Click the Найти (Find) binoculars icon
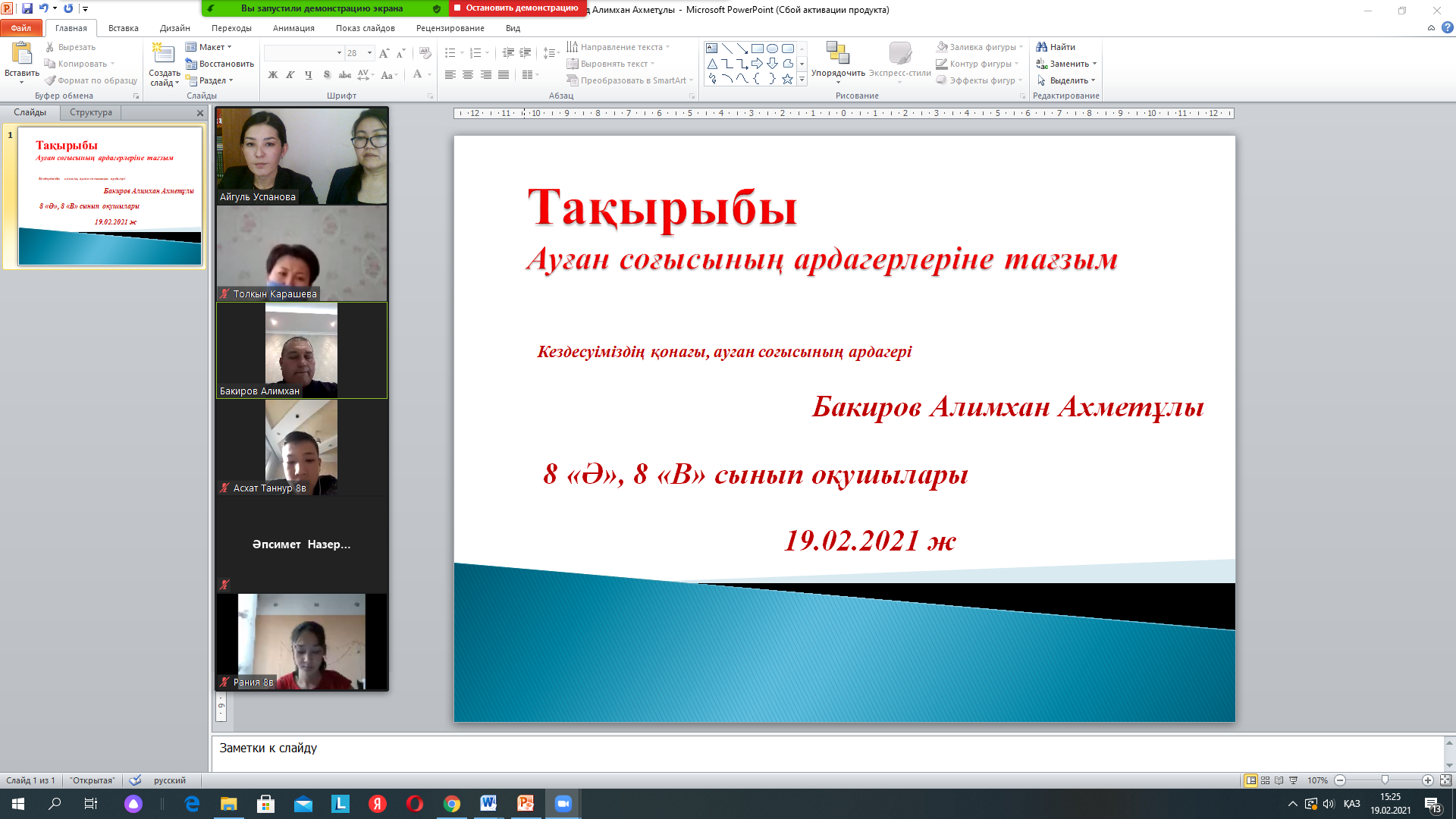 tap(1041, 47)
